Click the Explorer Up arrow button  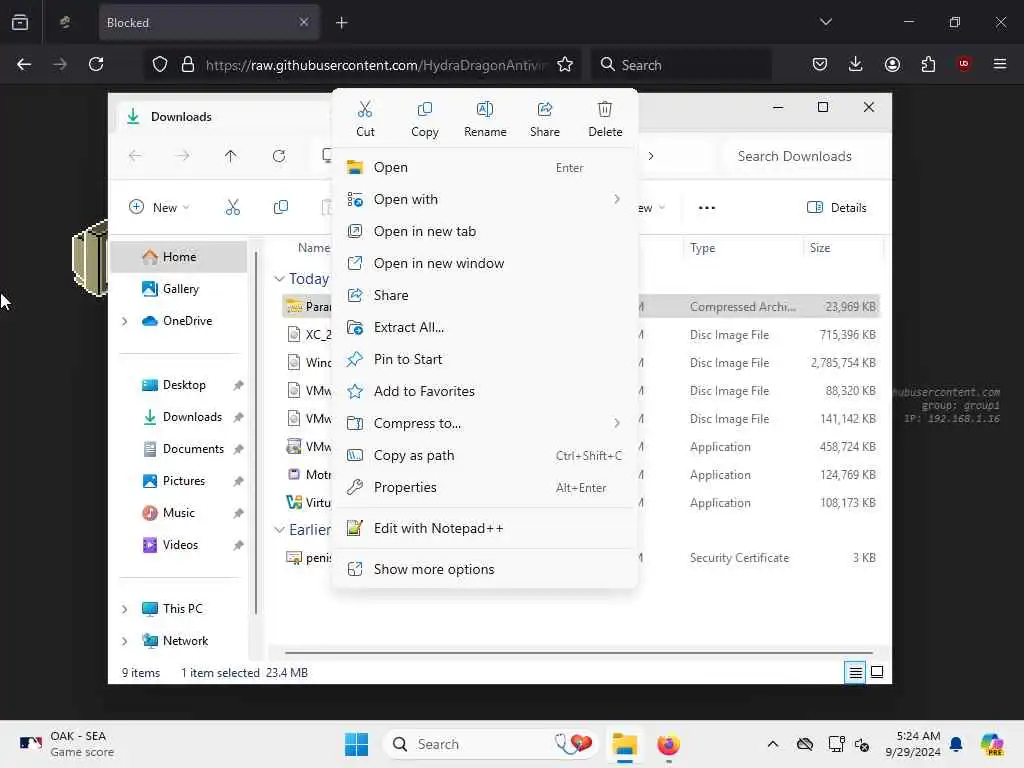coord(231,156)
